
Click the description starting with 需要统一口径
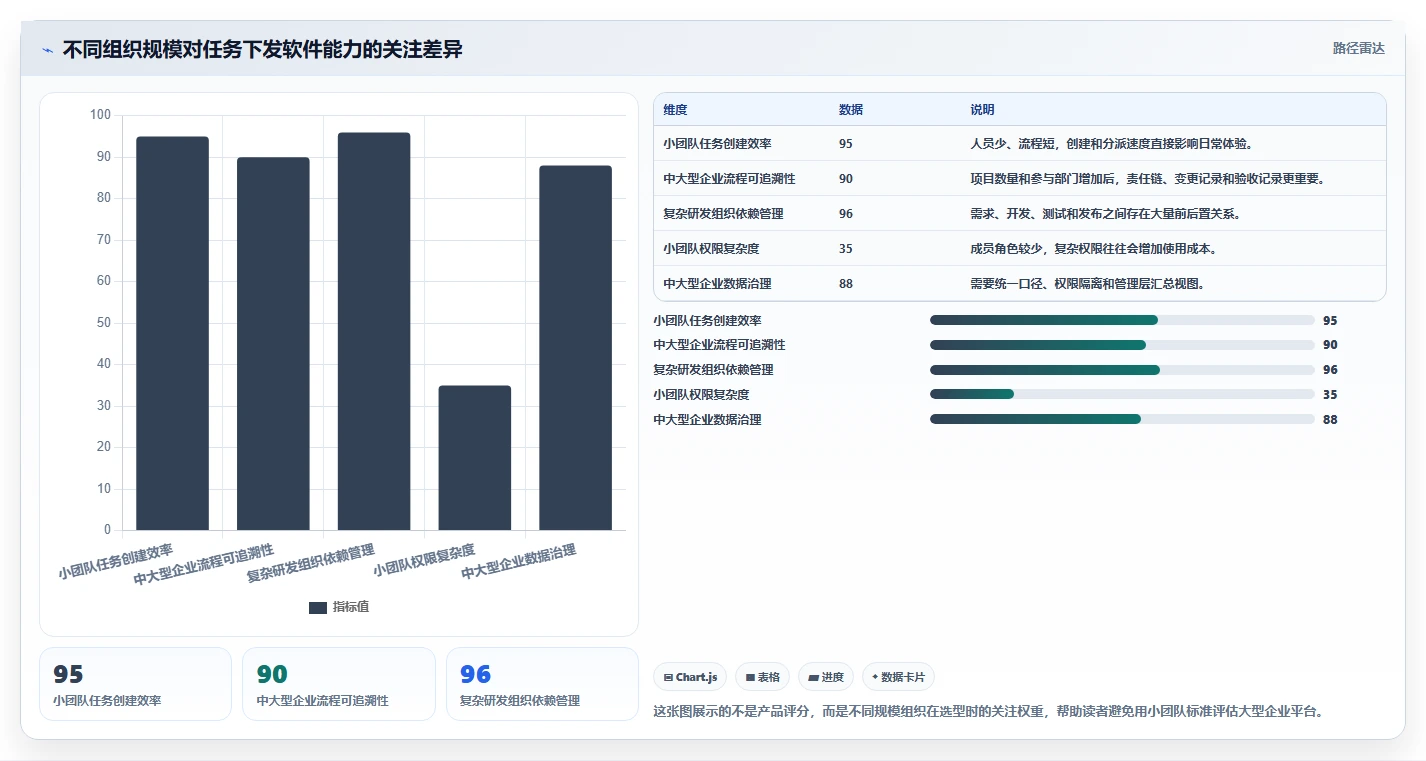1087,284
